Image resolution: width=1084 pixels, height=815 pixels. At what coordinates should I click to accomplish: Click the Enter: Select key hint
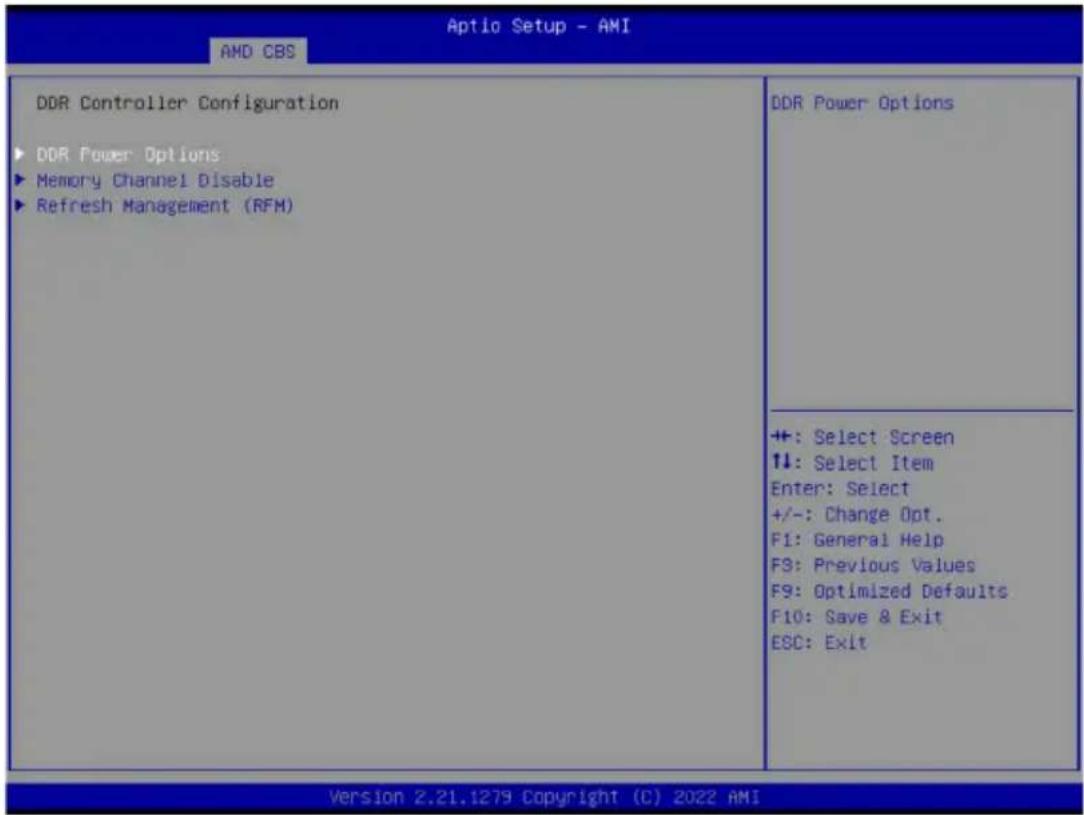[840, 489]
